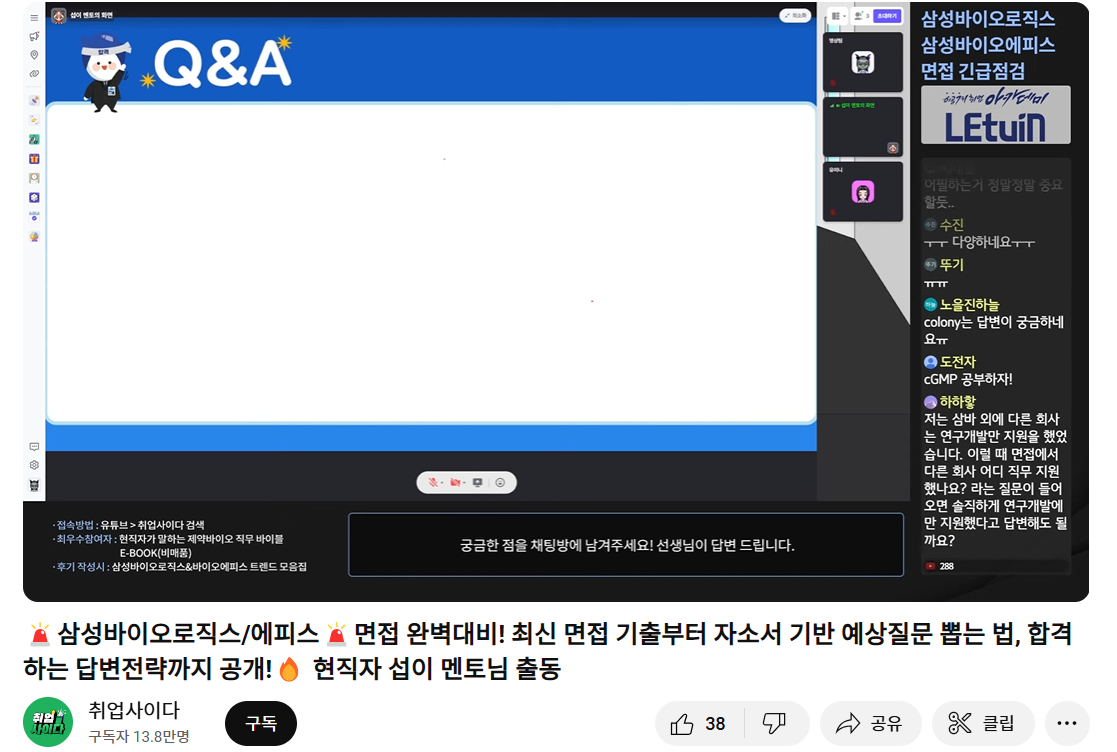Viewport: 1117px width, 752px height.
Task: Click the link chain icon in sidebar
Action: [x=34, y=73]
